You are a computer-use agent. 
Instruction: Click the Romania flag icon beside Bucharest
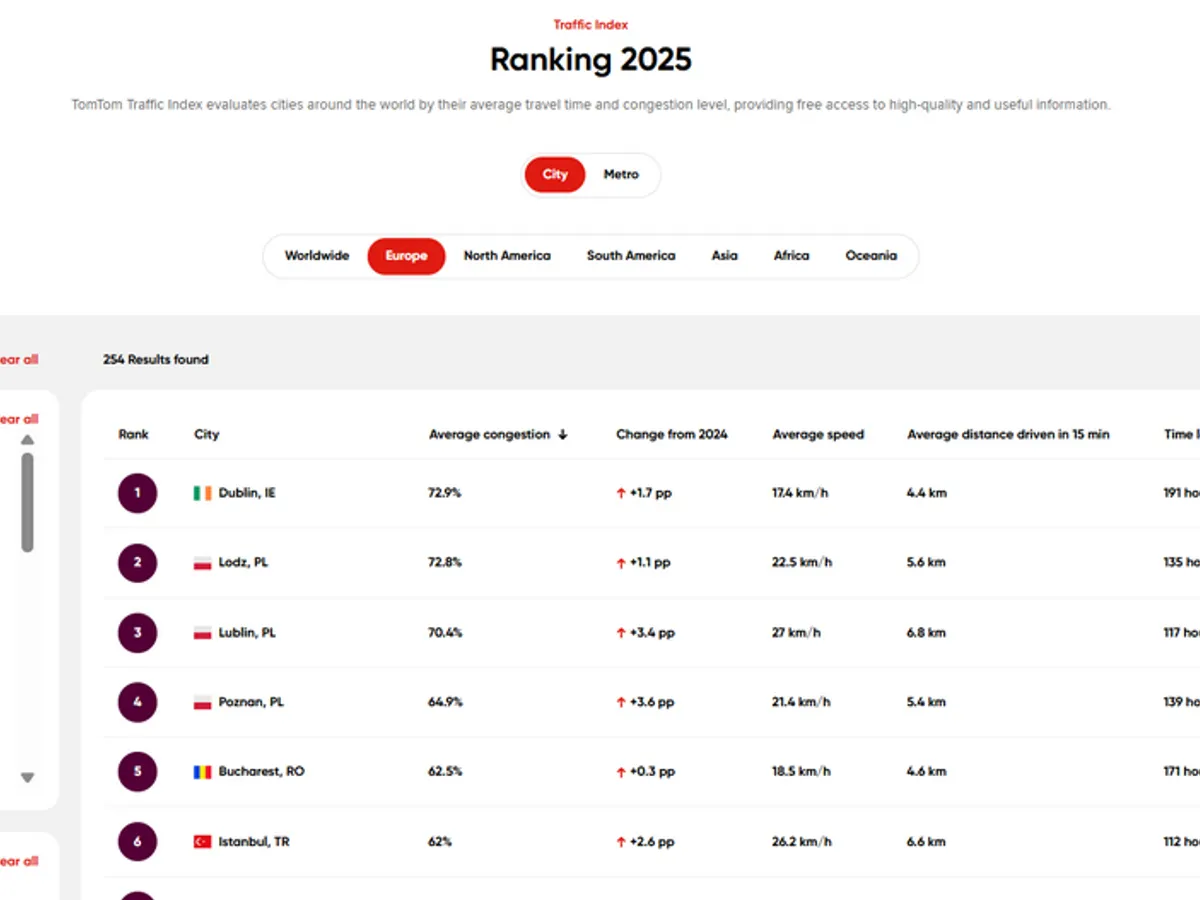[202, 772]
